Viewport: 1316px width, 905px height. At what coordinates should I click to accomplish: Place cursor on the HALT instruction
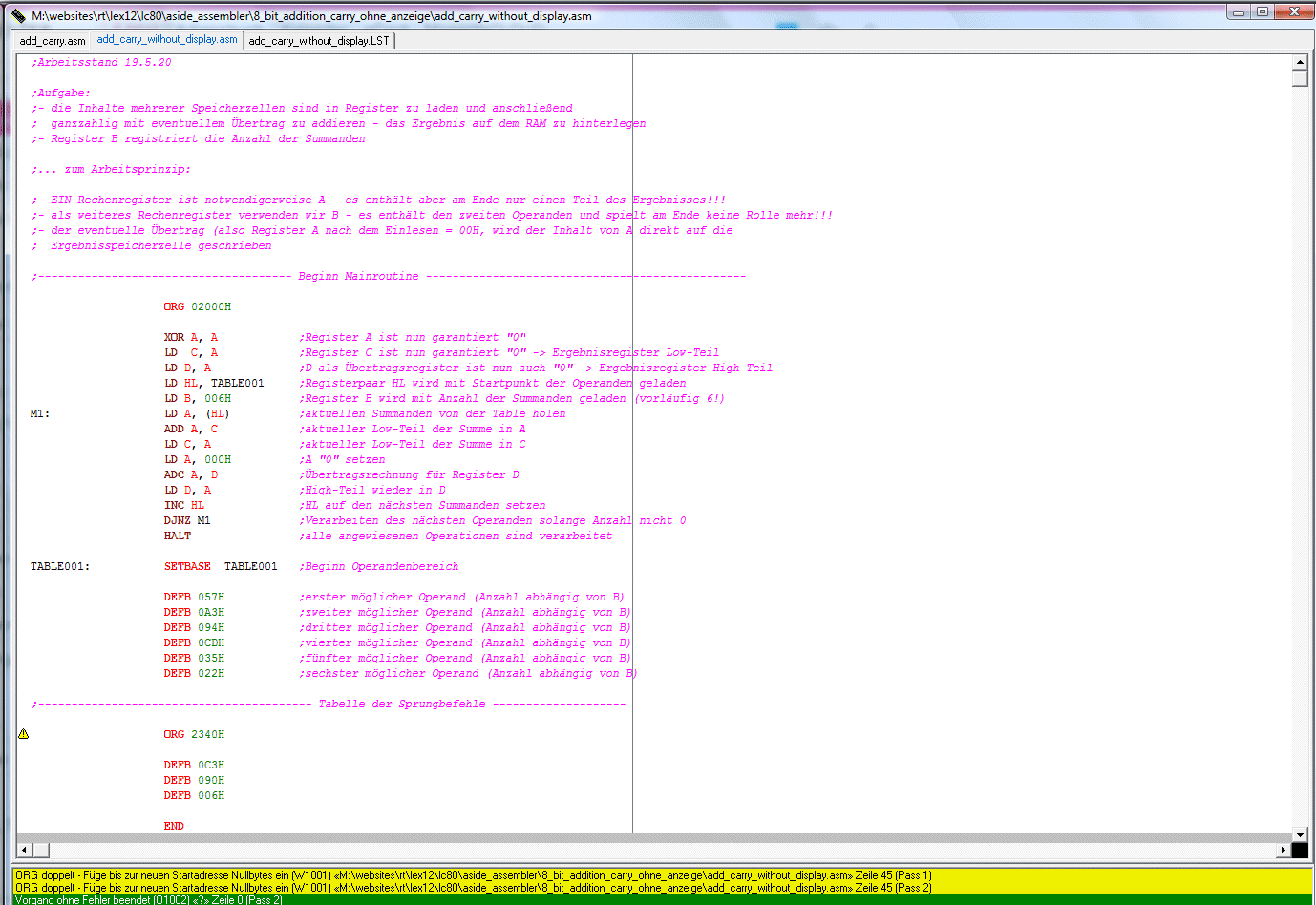tap(178, 537)
